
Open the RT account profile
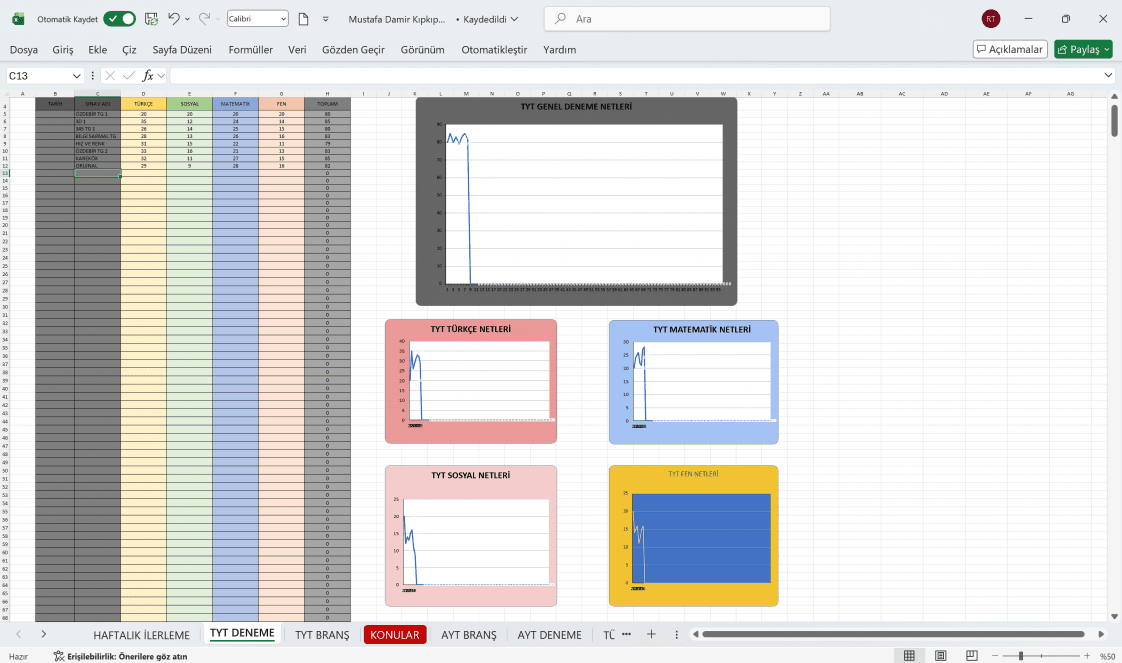(x=991, y=19)
